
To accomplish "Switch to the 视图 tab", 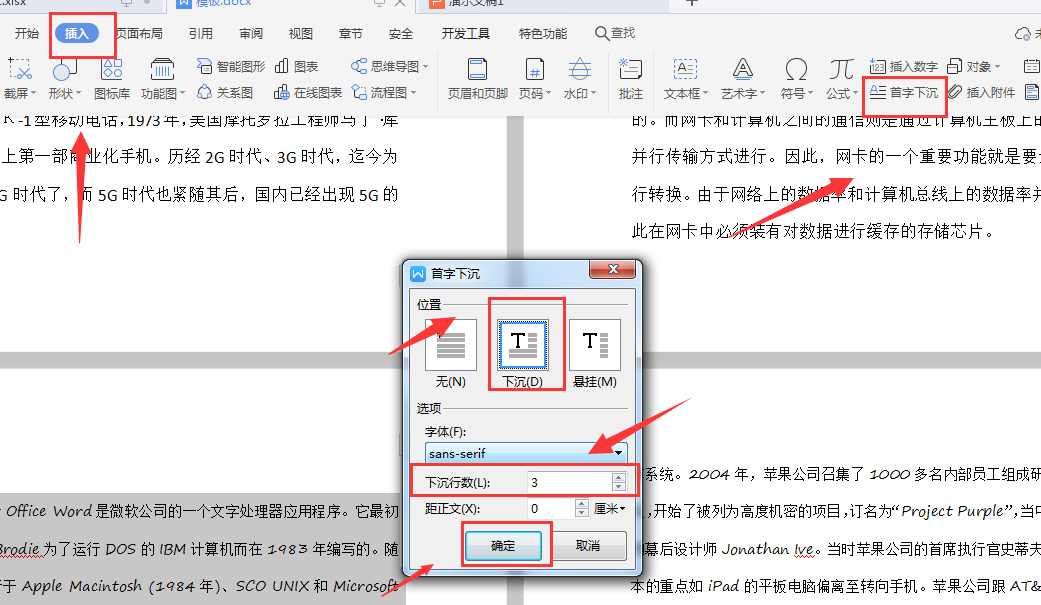I will [x=301, y=33].
